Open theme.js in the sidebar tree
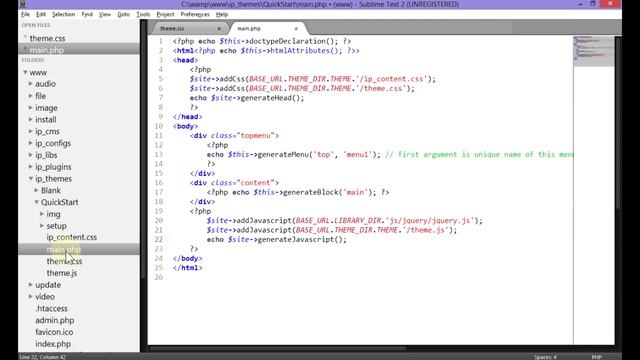Screen dimensions: 640x360 pos(62,273)
